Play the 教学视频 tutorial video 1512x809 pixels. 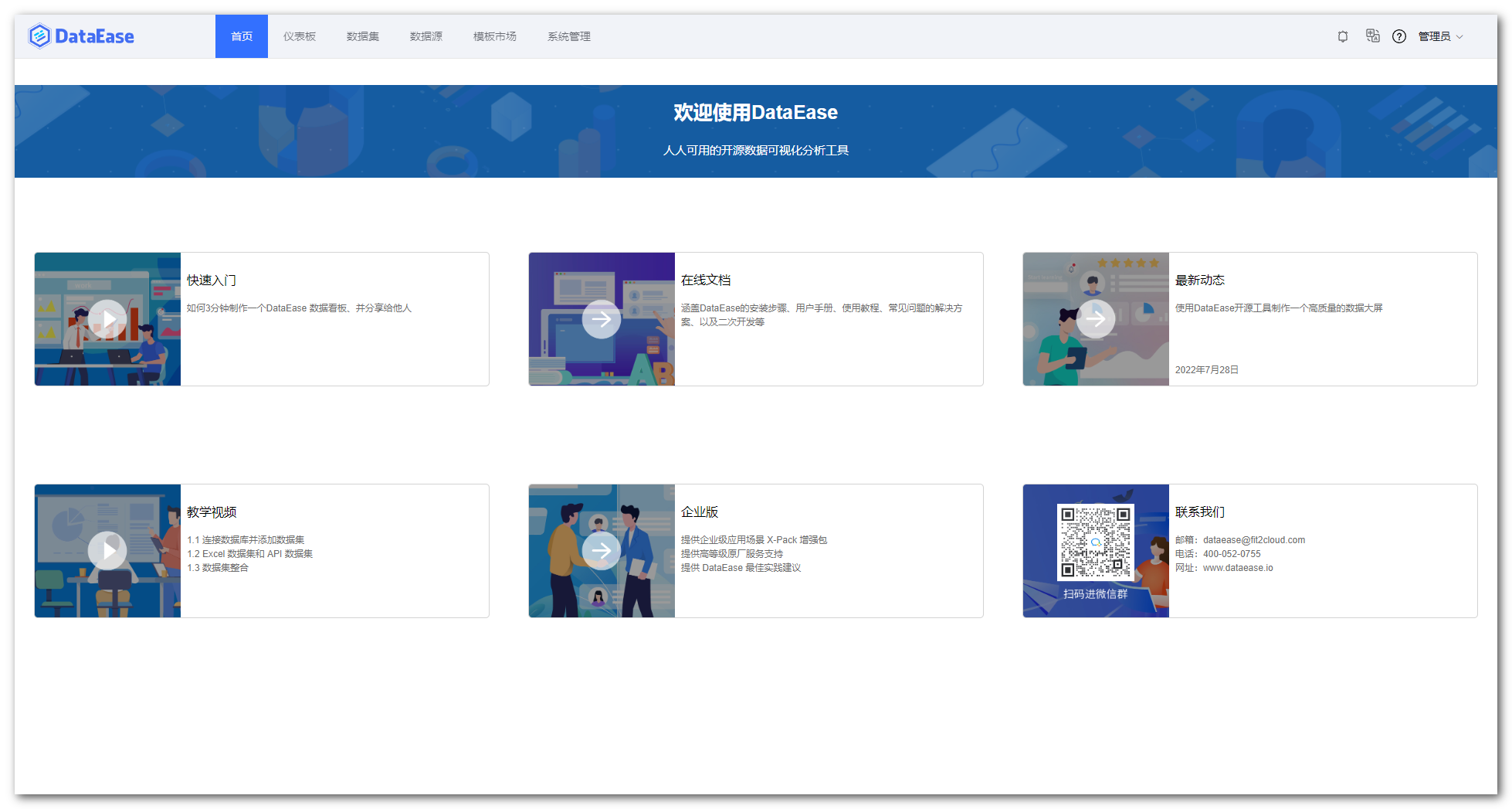[x=107, y=550]
